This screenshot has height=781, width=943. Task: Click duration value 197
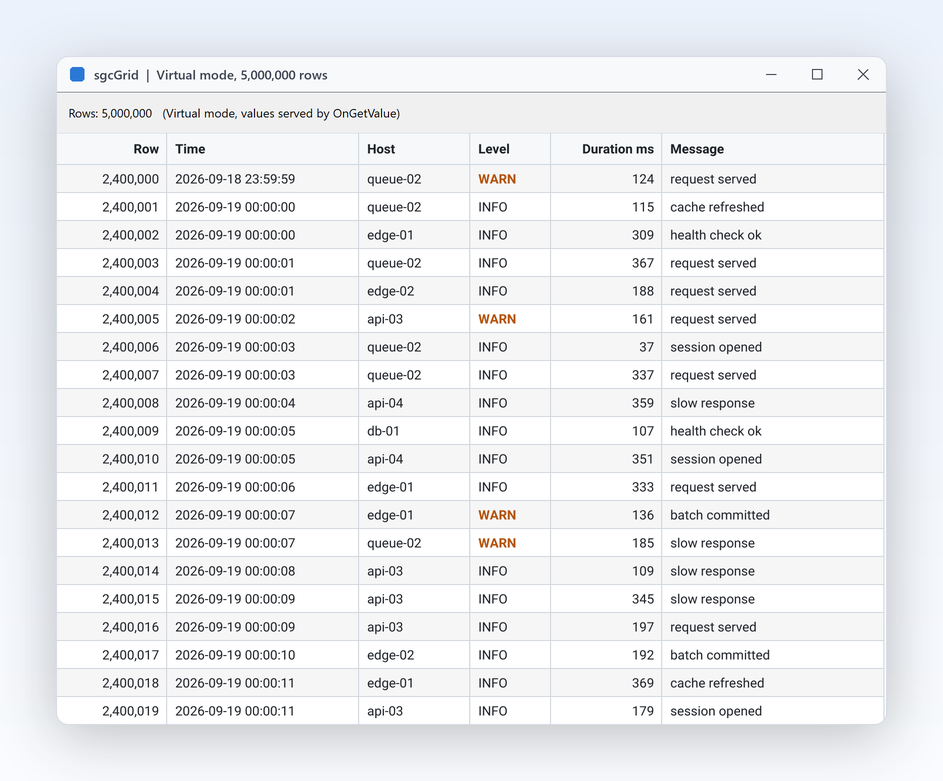tap(642, 627)
